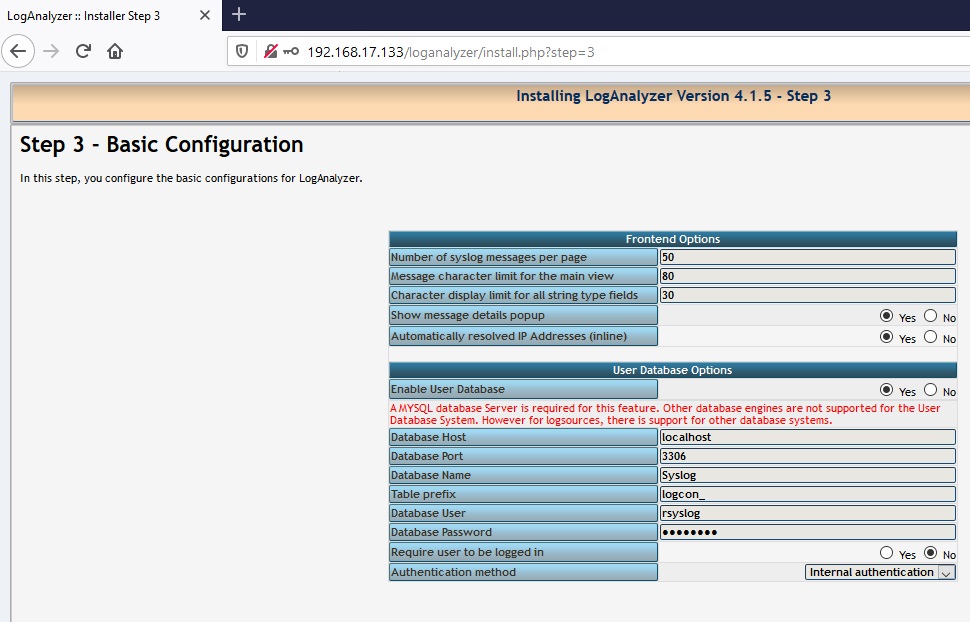
Task: Open a new browser tab
Action: [x=239, y=14]
